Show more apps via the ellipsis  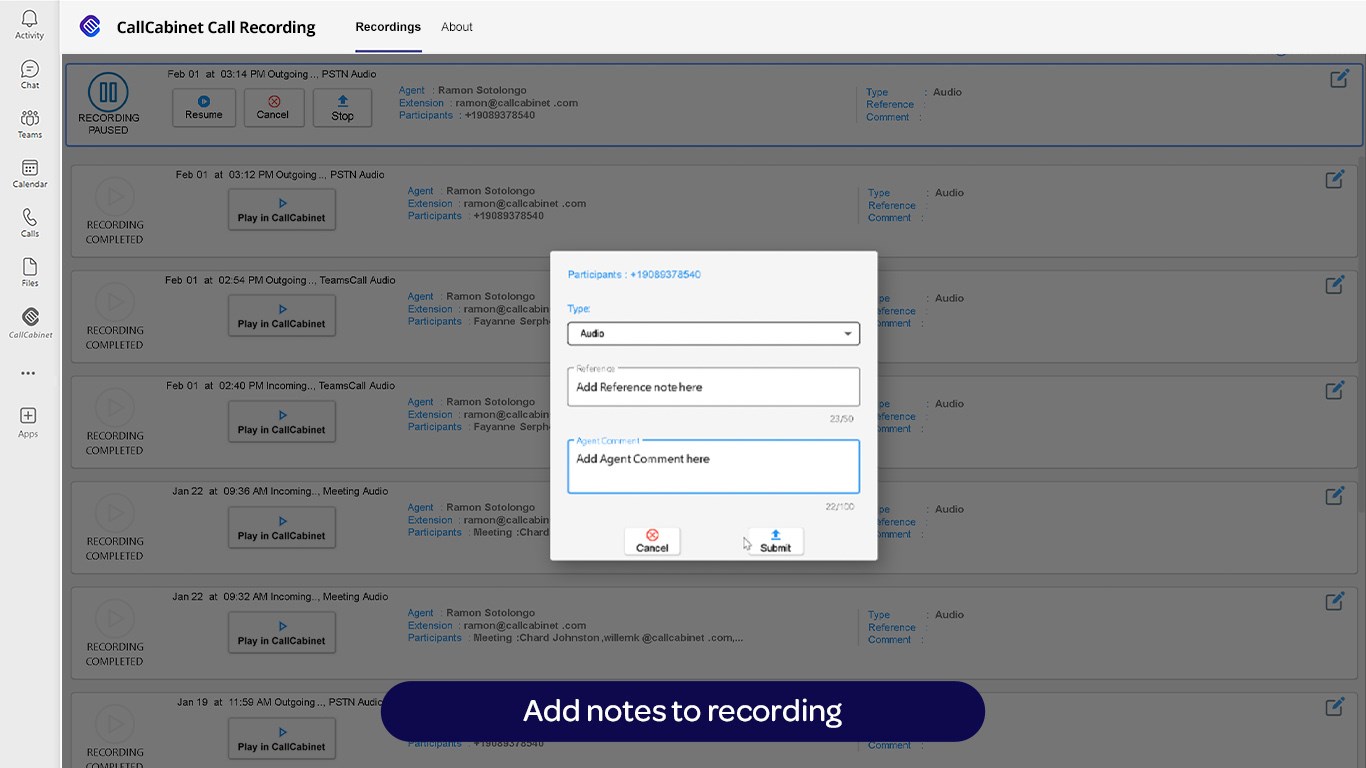(x=28, y=373)
